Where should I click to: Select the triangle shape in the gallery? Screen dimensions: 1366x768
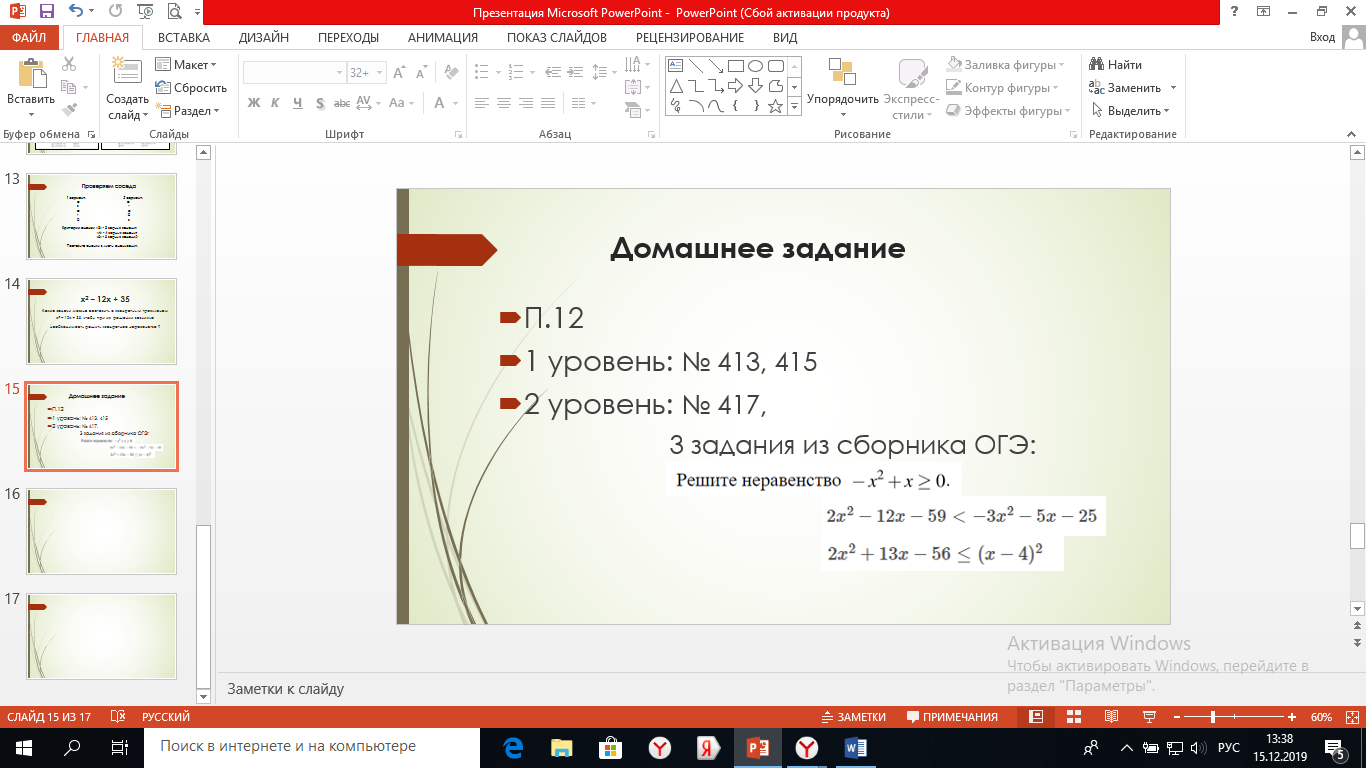pos(676,86)
